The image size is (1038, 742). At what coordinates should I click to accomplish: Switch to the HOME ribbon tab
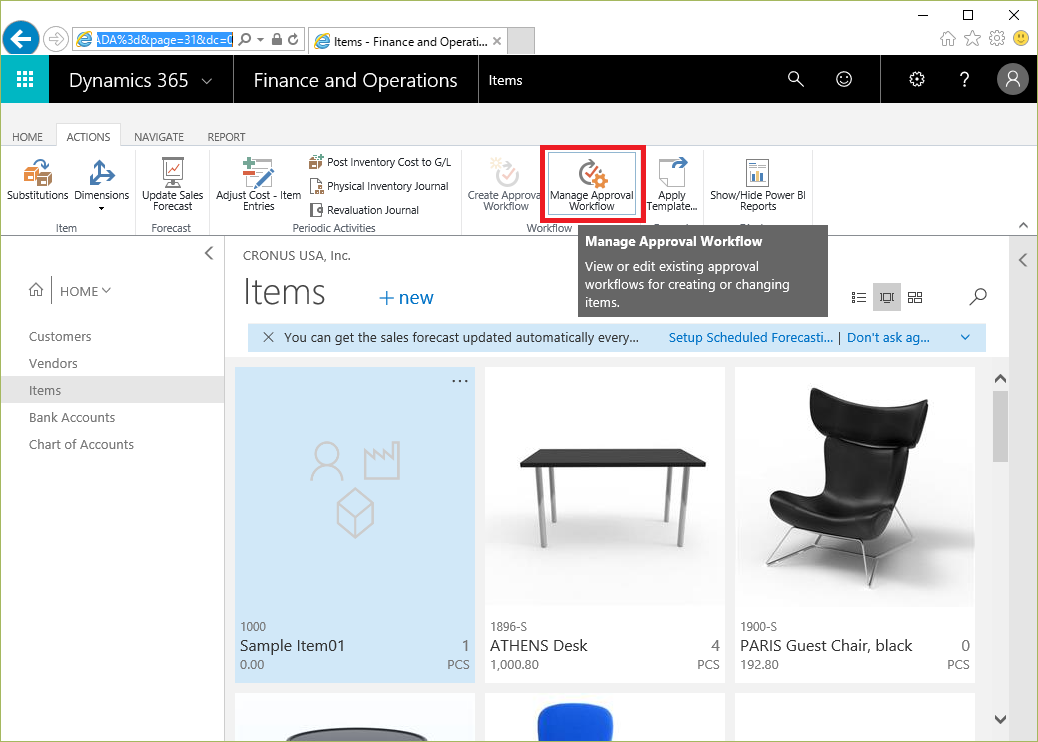click(x=27, y=137)
